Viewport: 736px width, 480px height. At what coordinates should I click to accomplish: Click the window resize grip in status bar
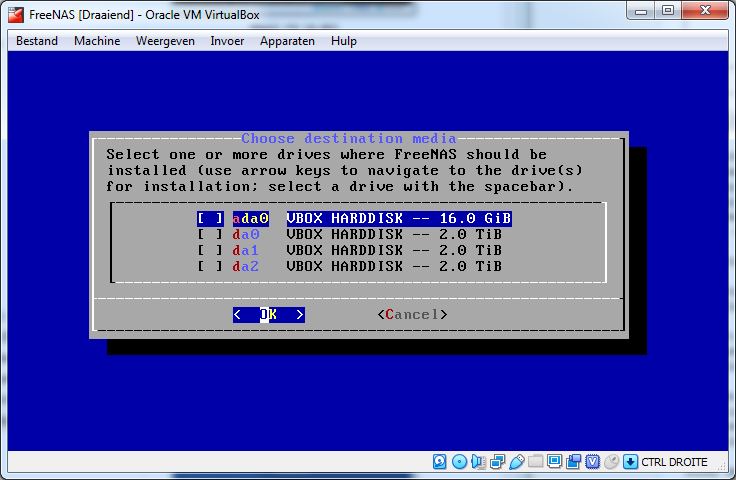pyautogui.click(x=722, y=465)
